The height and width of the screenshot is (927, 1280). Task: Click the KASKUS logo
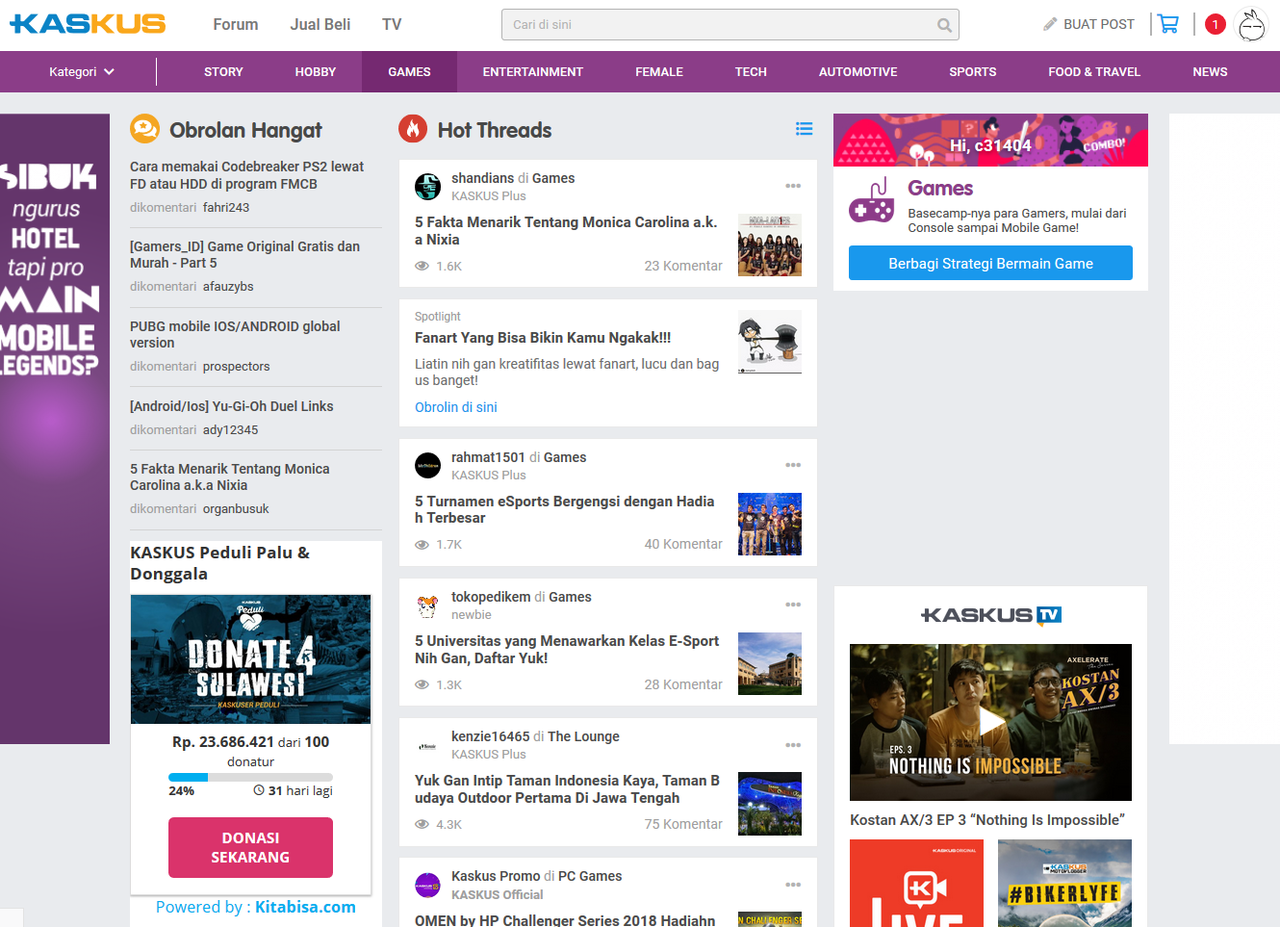point(87,24)
